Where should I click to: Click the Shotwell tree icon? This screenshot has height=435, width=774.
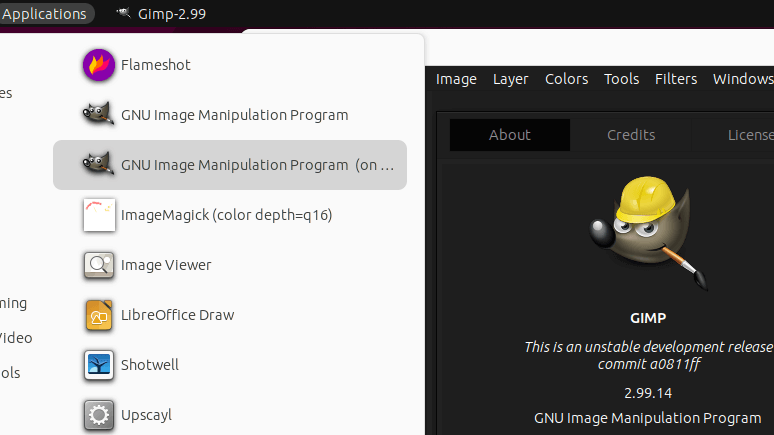coord(99,365)
